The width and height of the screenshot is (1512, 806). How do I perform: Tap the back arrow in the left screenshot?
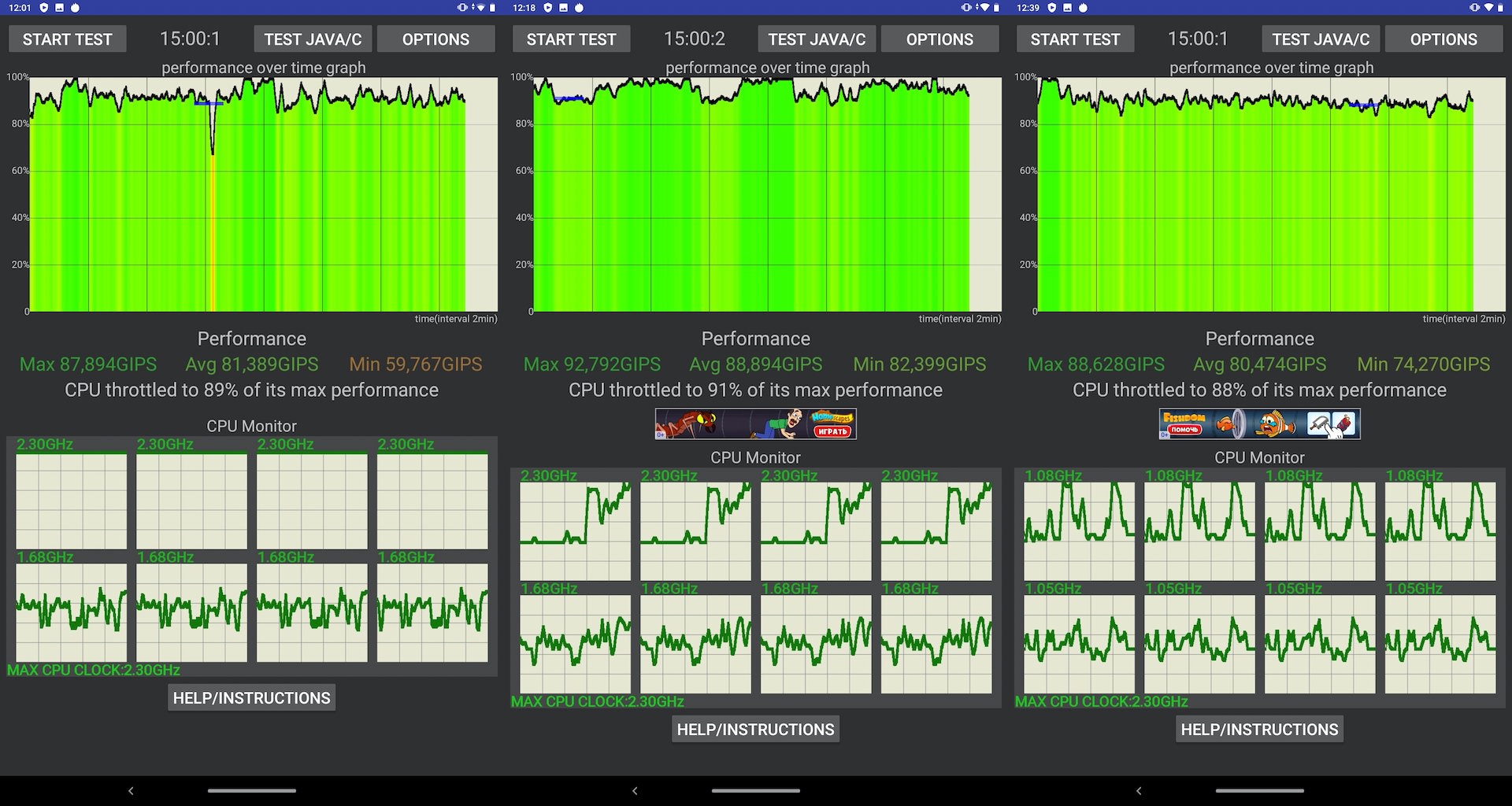coord(131,790)
